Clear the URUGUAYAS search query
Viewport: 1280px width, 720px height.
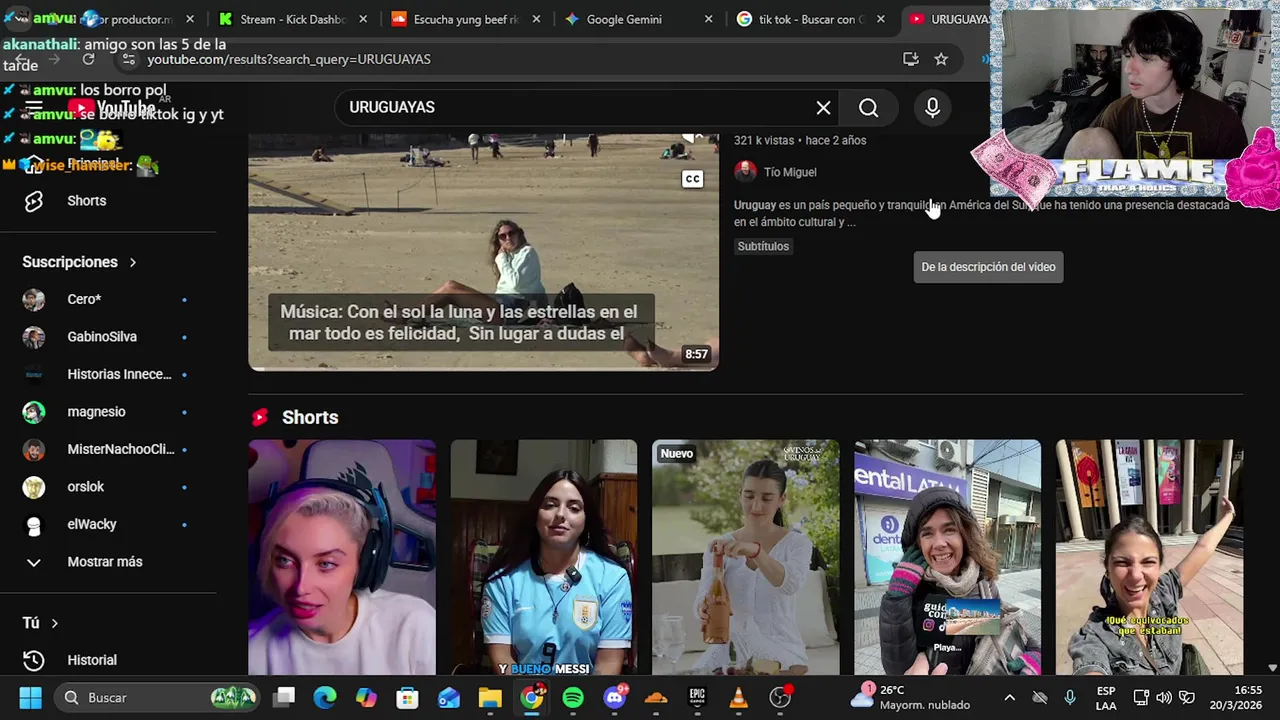[823, 107]
